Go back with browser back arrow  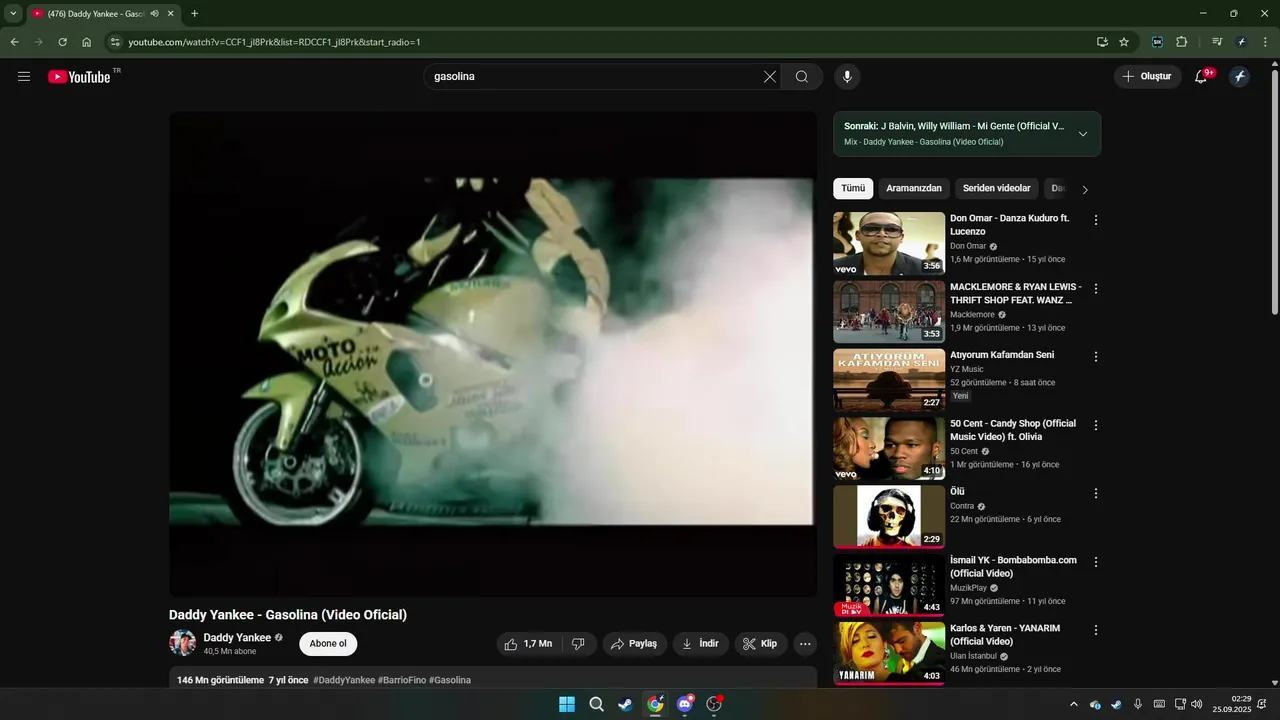14,42
